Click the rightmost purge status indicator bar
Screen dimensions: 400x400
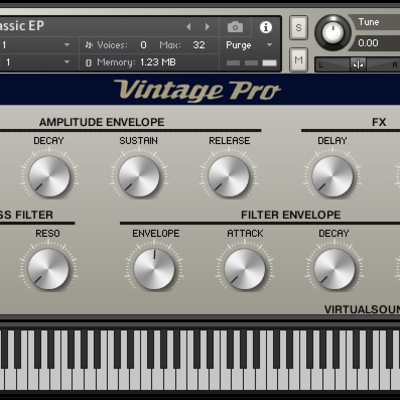coord(269,63)
